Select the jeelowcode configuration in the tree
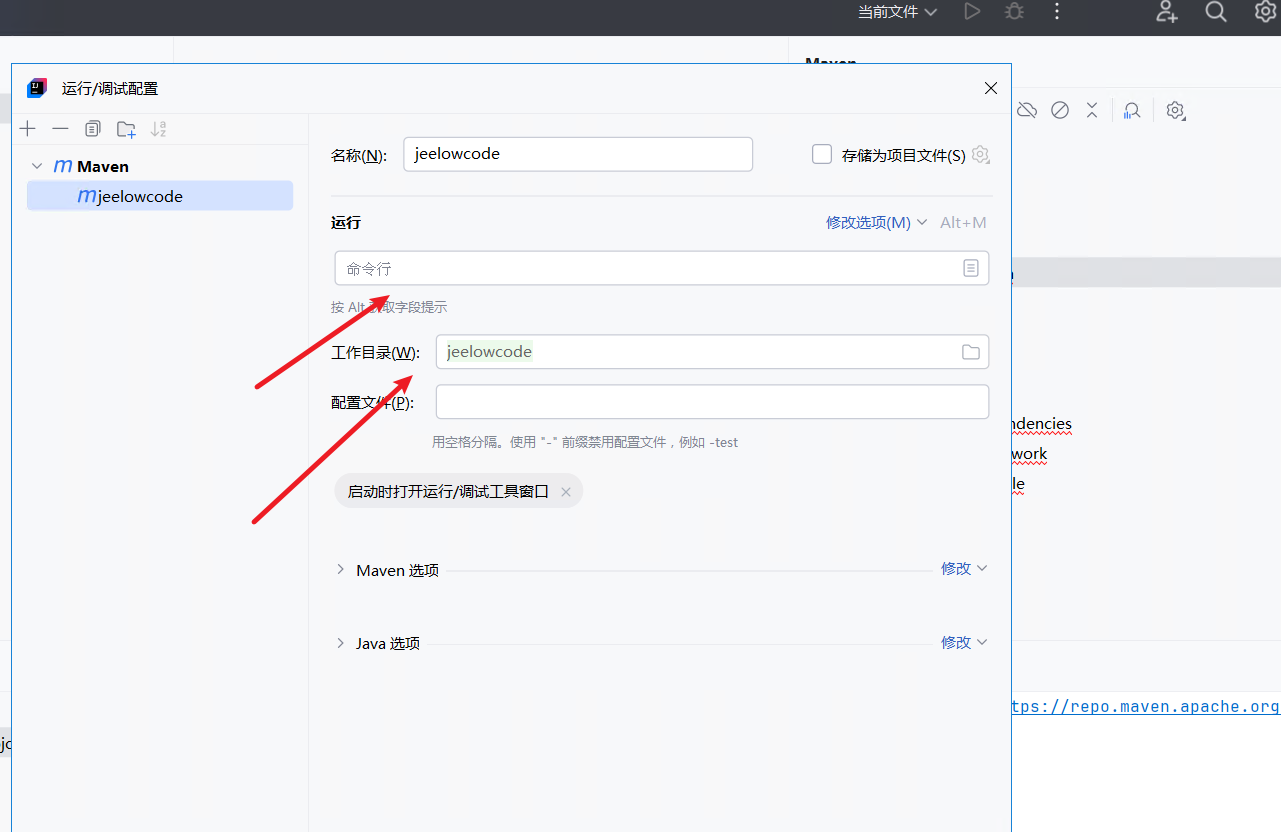The width and height of the screenshot is (1281, 832). [140, 197]
